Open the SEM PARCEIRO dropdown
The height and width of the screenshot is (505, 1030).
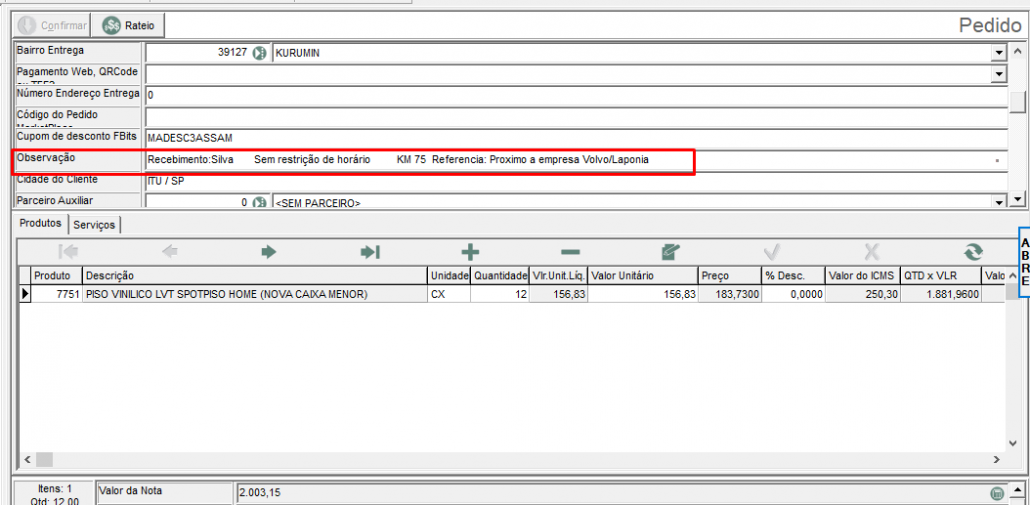998,203
